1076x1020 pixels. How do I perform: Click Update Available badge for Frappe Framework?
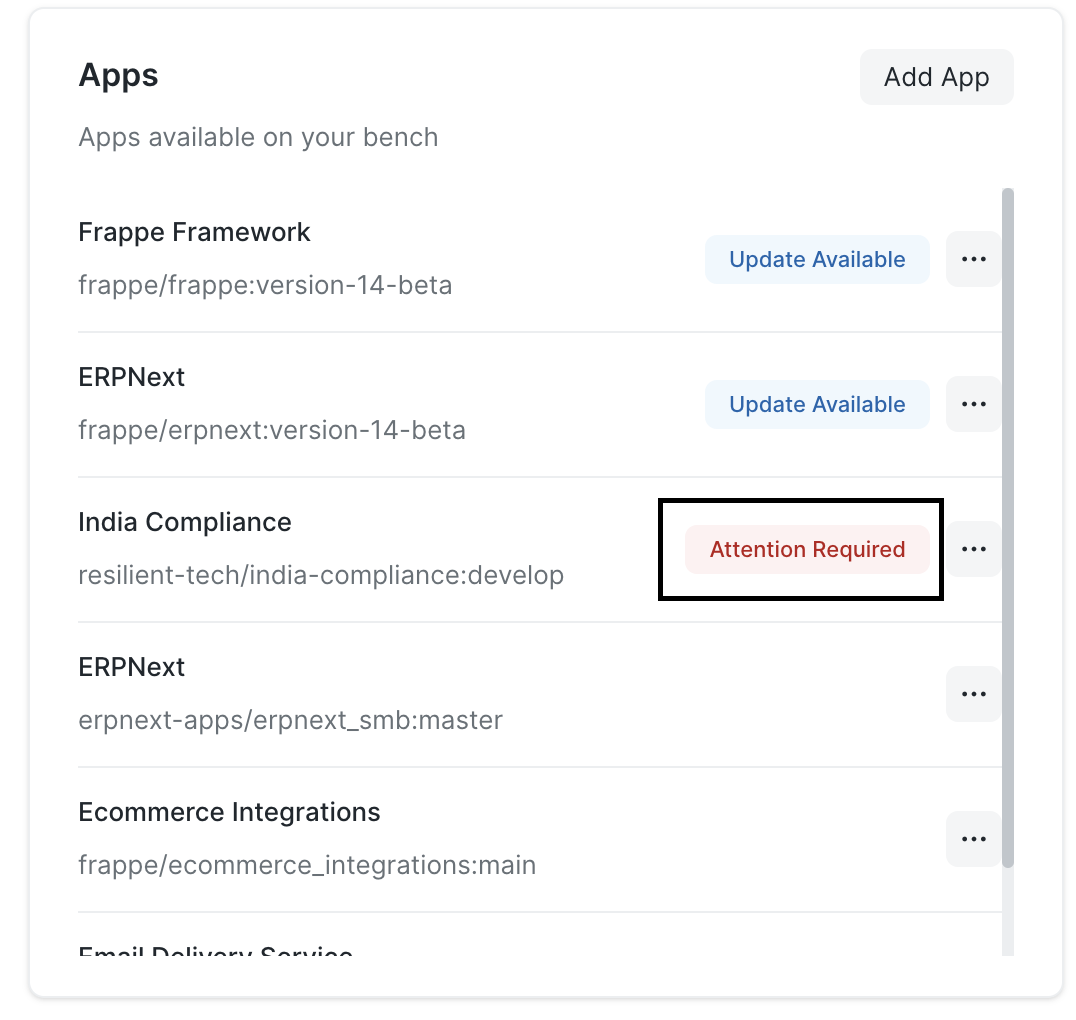(x=817, y=260)
